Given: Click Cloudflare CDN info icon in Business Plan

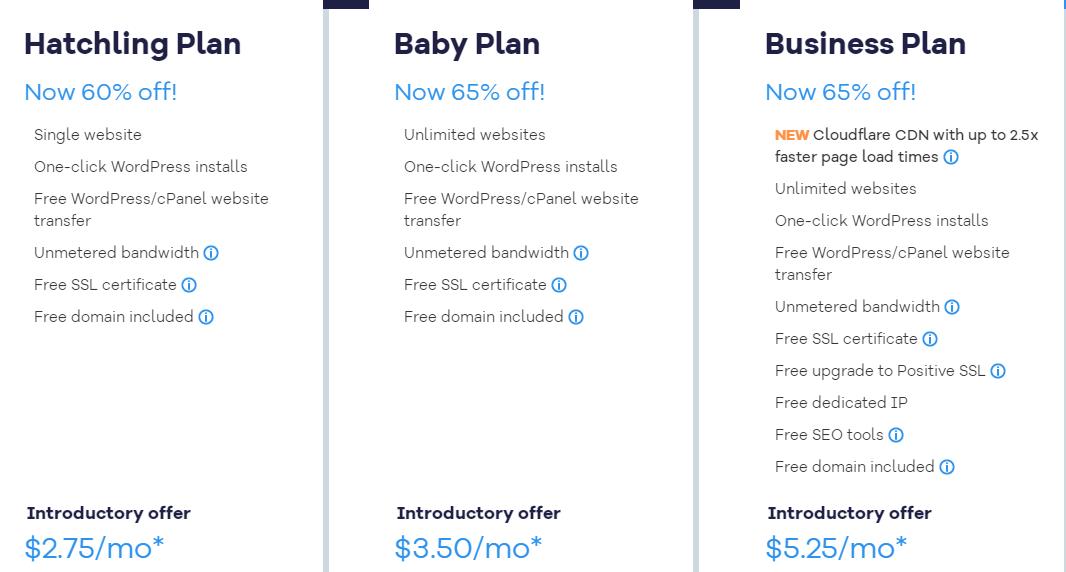Looking at the screenshot, I should tap(951, 157).
